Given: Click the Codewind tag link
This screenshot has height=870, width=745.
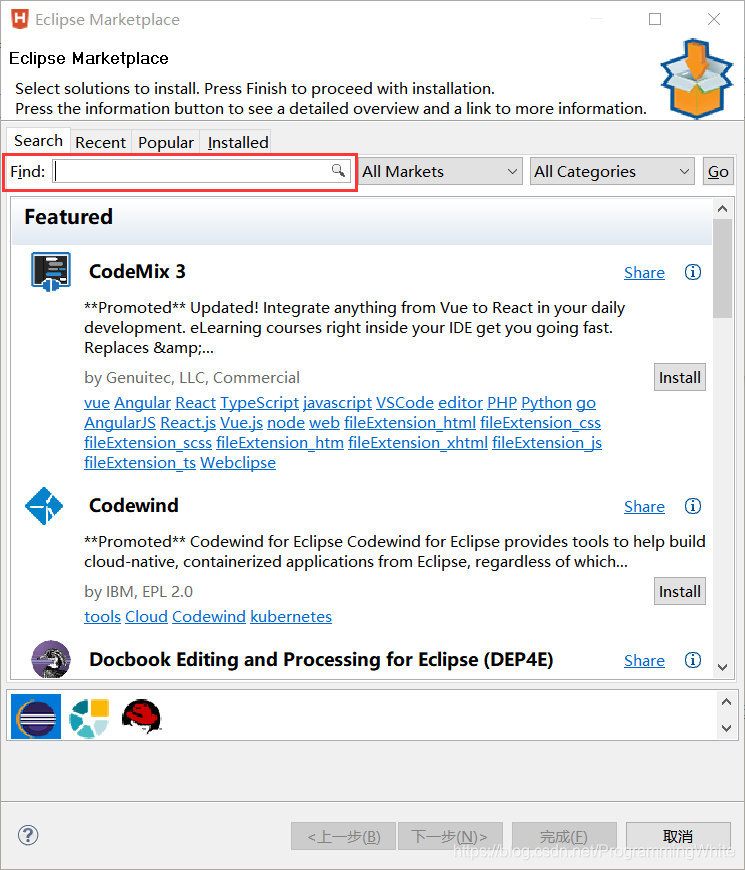Looking at the screenshot, I should coord(209,617).
